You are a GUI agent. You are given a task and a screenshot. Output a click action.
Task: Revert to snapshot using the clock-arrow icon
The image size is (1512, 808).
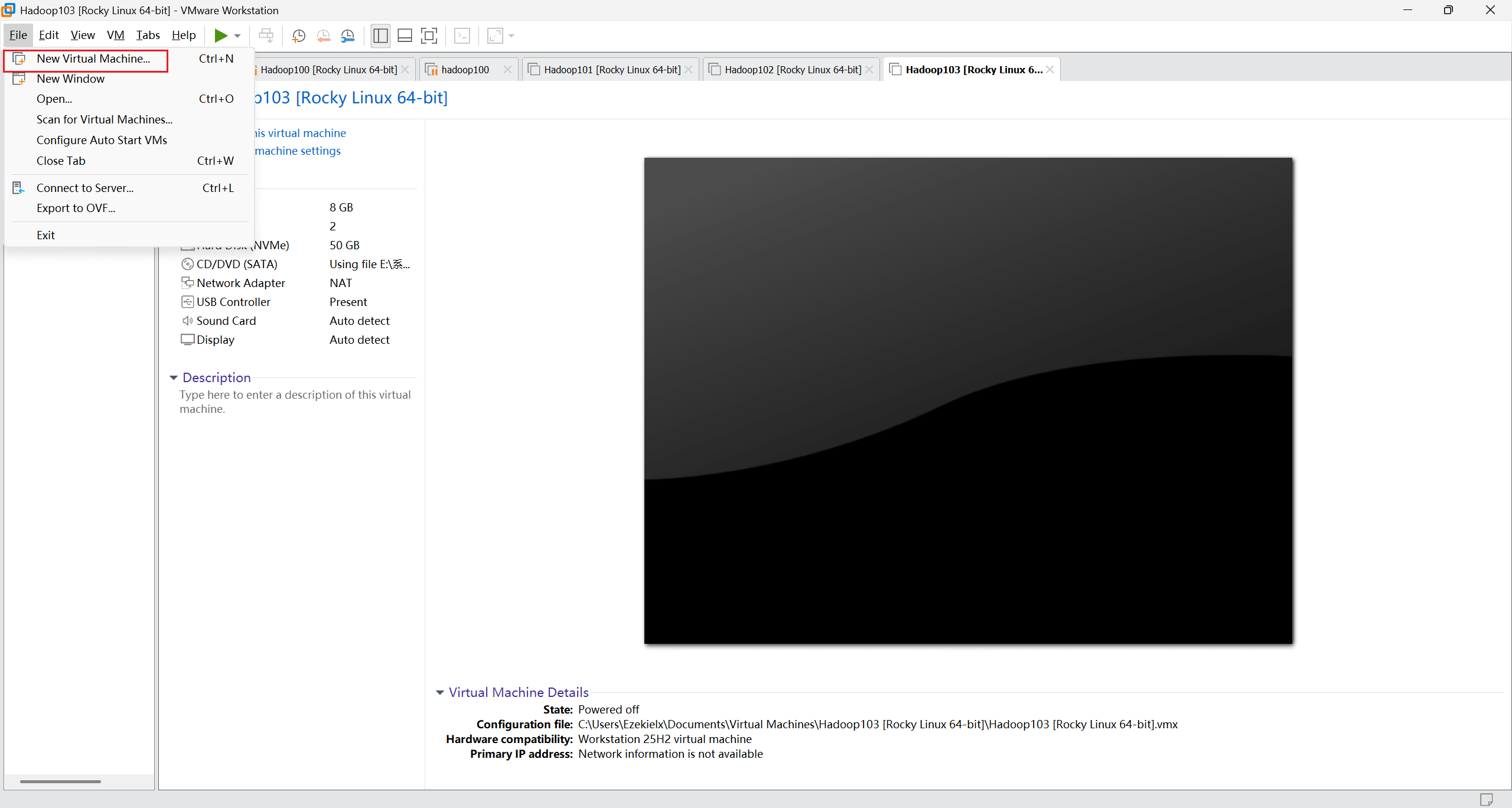[323, 36]
